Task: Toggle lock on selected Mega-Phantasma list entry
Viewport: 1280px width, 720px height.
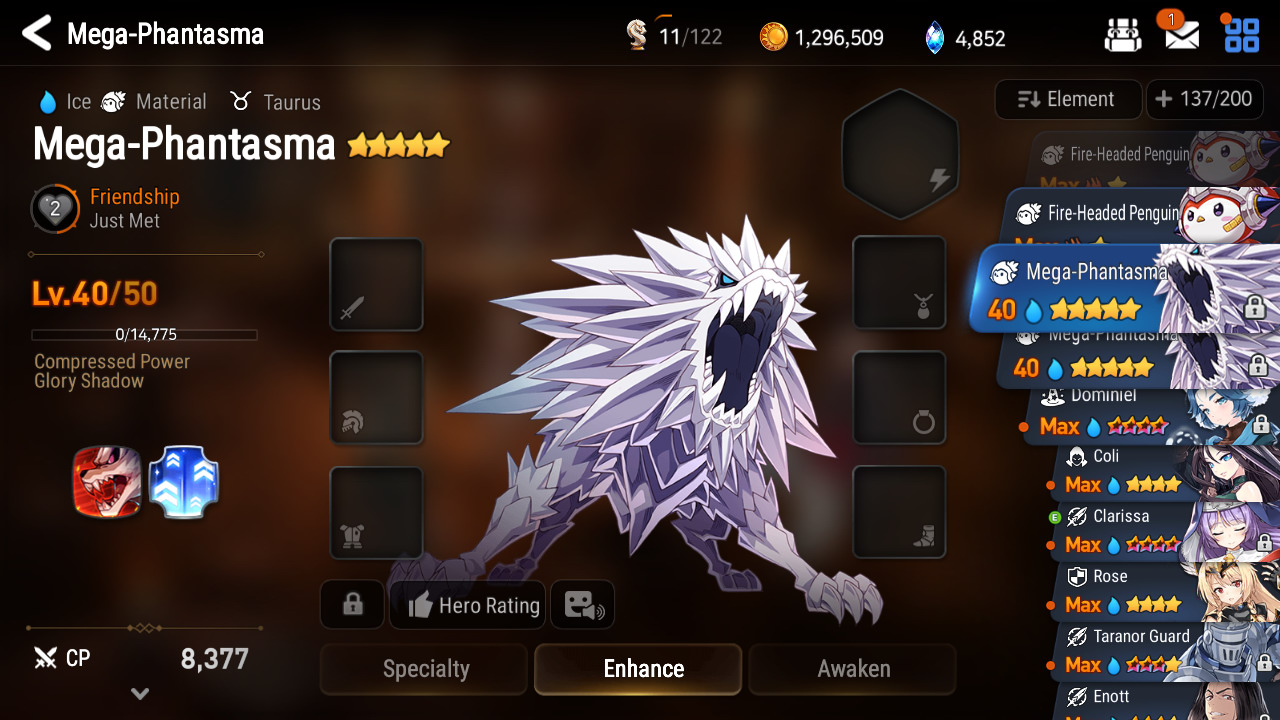Action: click(1254, 309)
